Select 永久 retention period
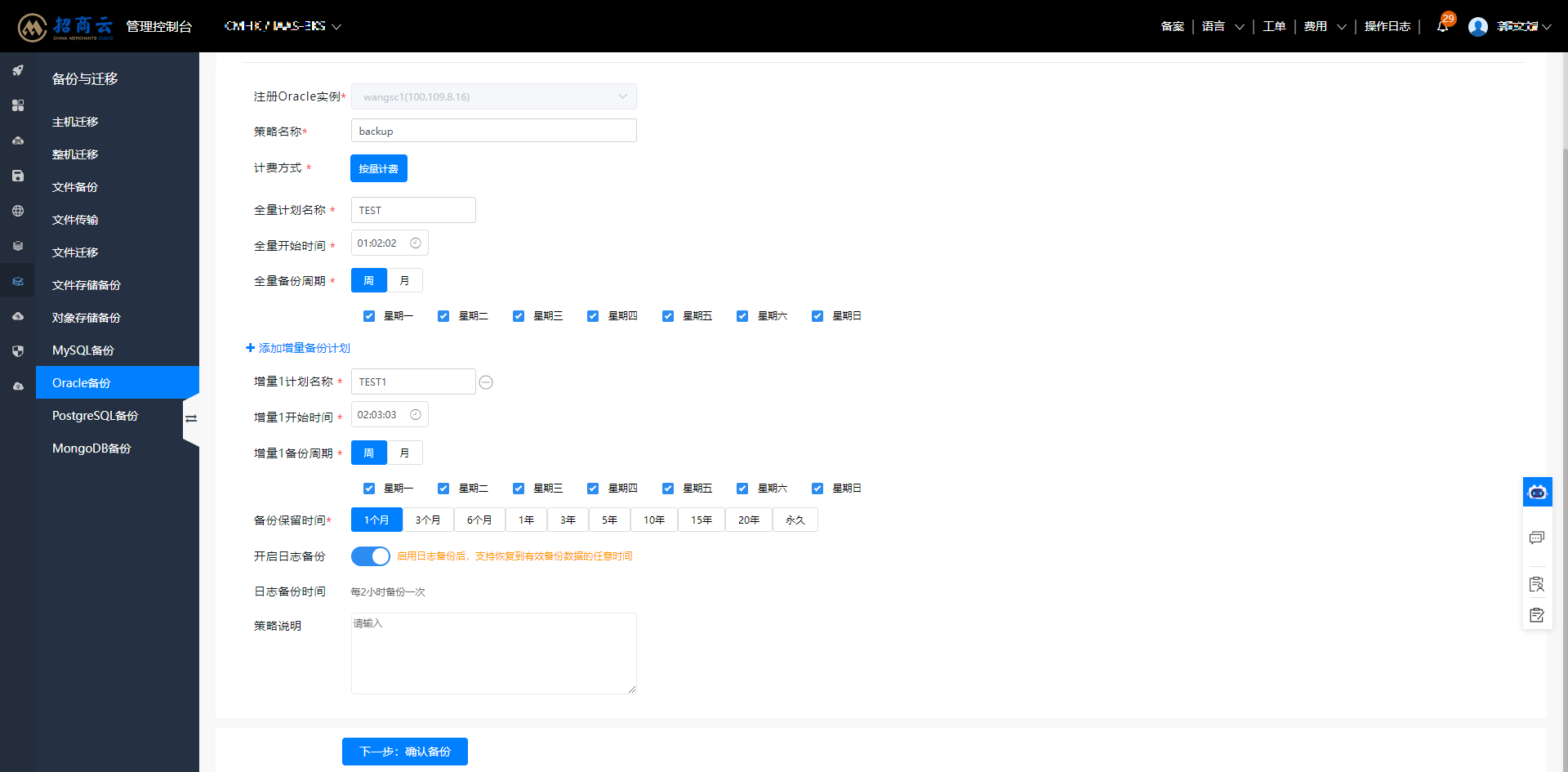This screenshot has width=1568, height=772. click(795, 520)
